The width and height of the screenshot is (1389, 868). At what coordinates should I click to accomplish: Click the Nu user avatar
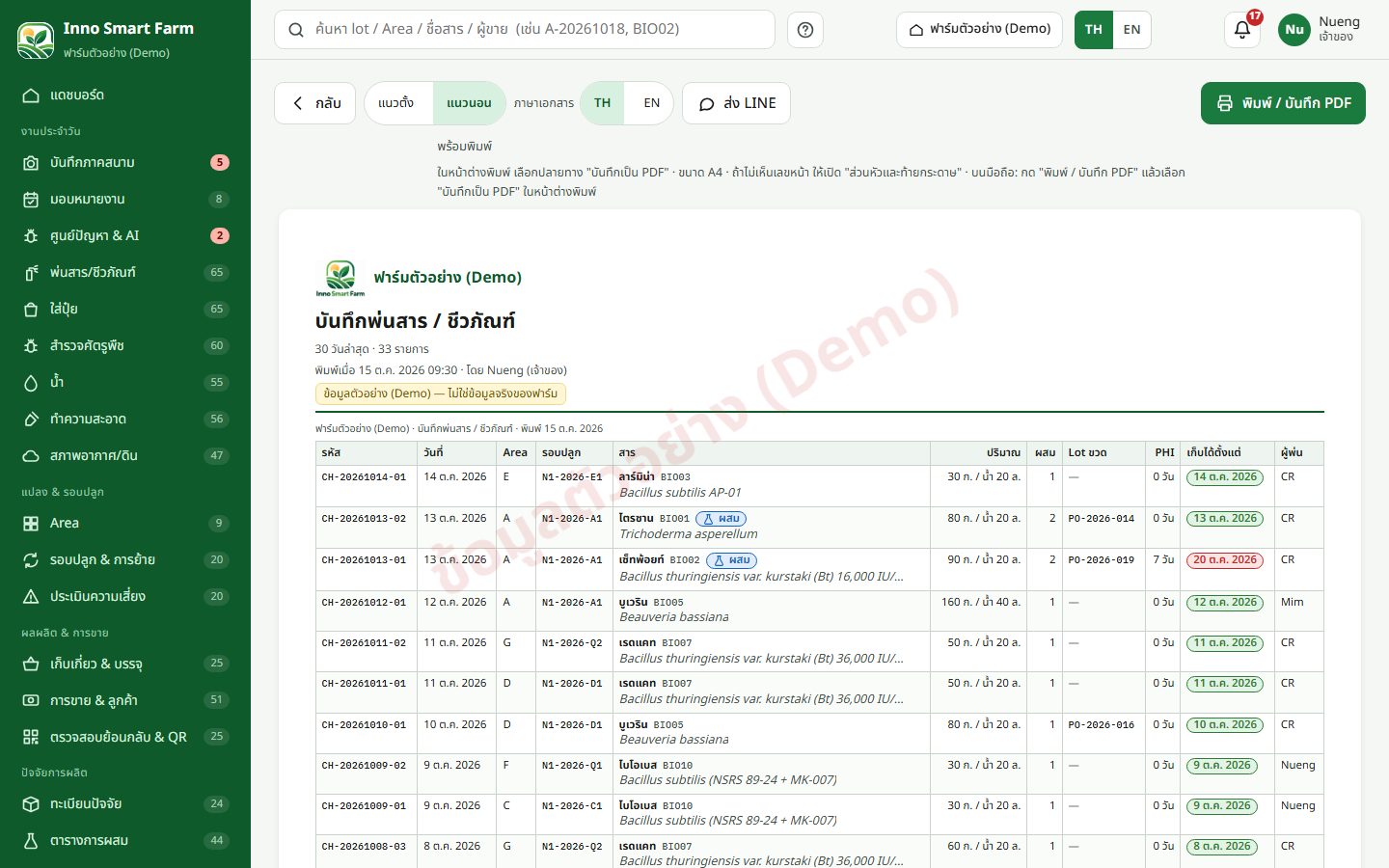(x=1294, y=30)
